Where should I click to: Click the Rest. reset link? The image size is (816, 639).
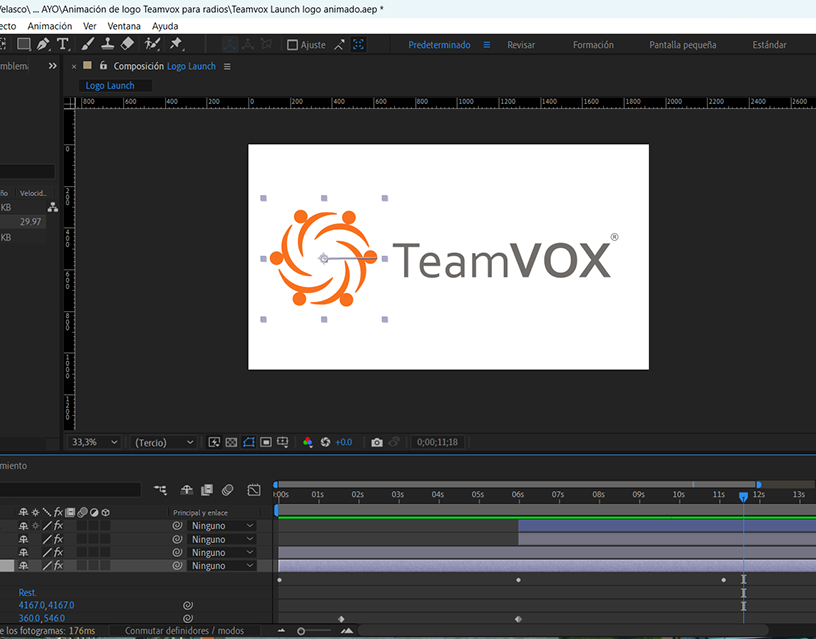[28, 593]
